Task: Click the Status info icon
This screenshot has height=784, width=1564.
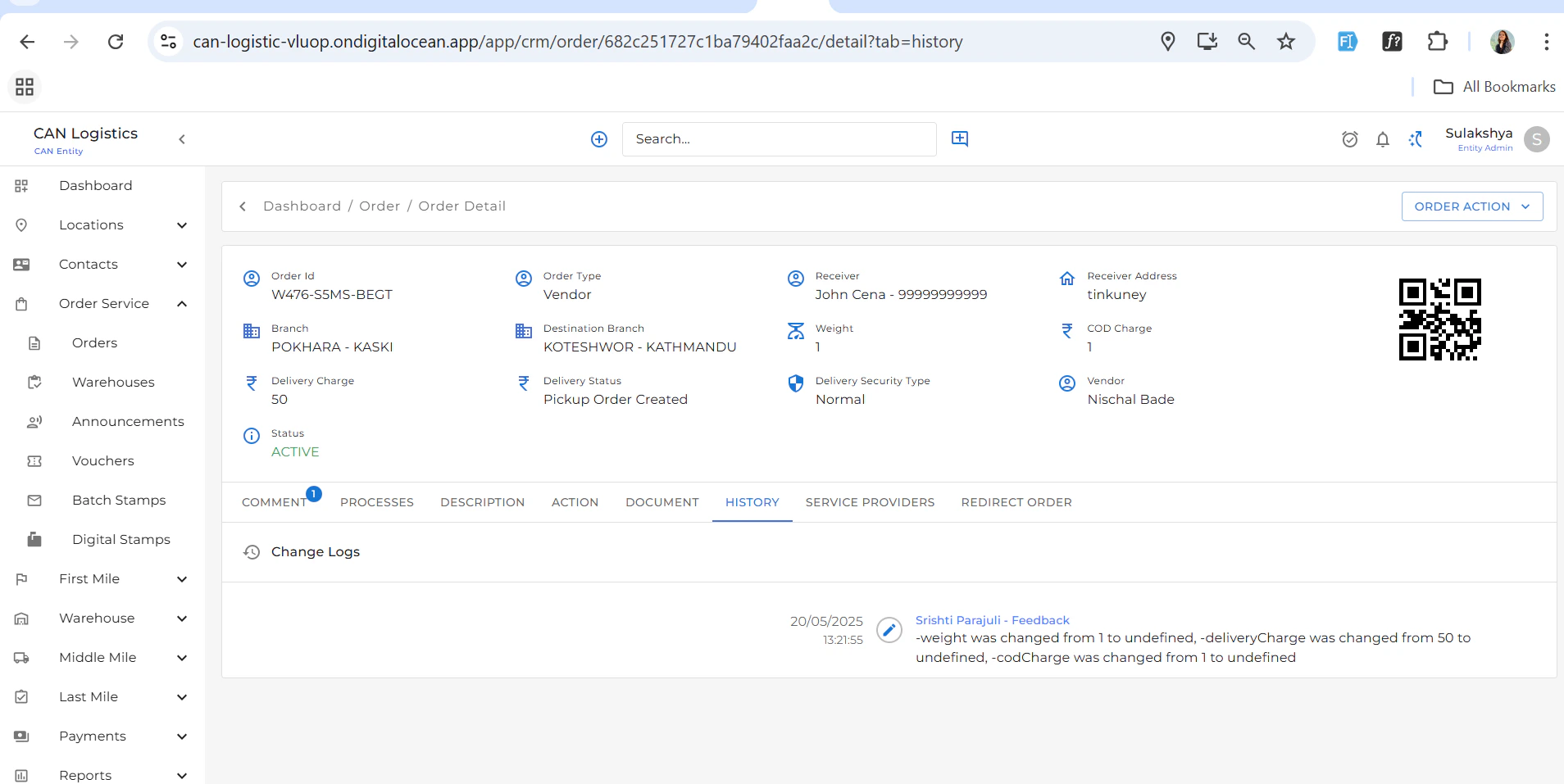Action: click(x=252, y=436)
